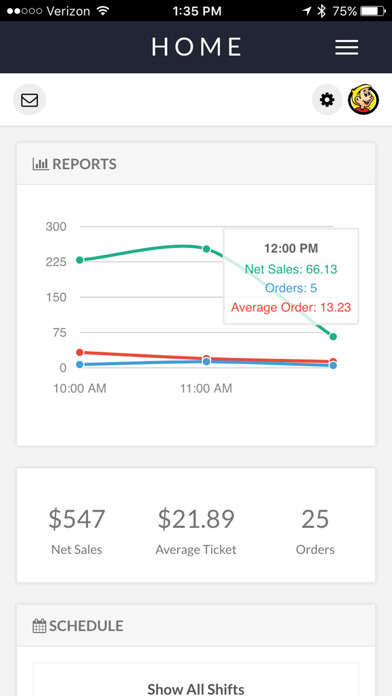Screen dimensions: 392x696
Task: Tap the Wi-Fi status icon
Action: click(x=103, y=11)
